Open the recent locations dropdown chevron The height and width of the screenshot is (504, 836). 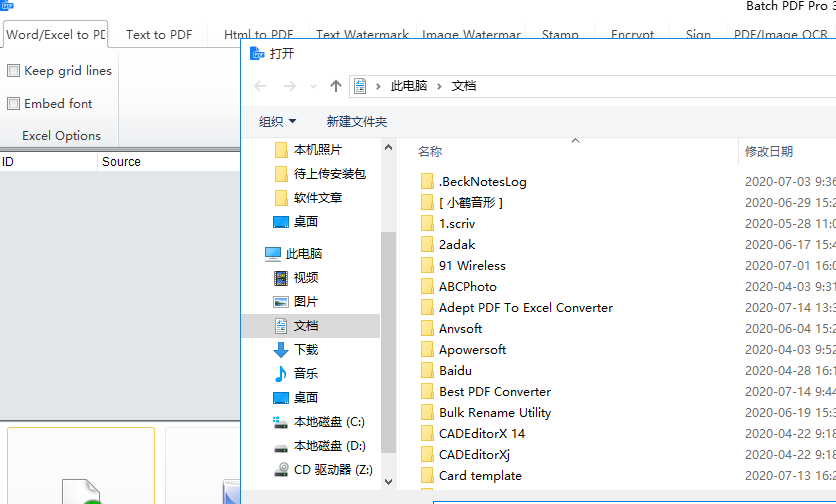tap(313, 86)
